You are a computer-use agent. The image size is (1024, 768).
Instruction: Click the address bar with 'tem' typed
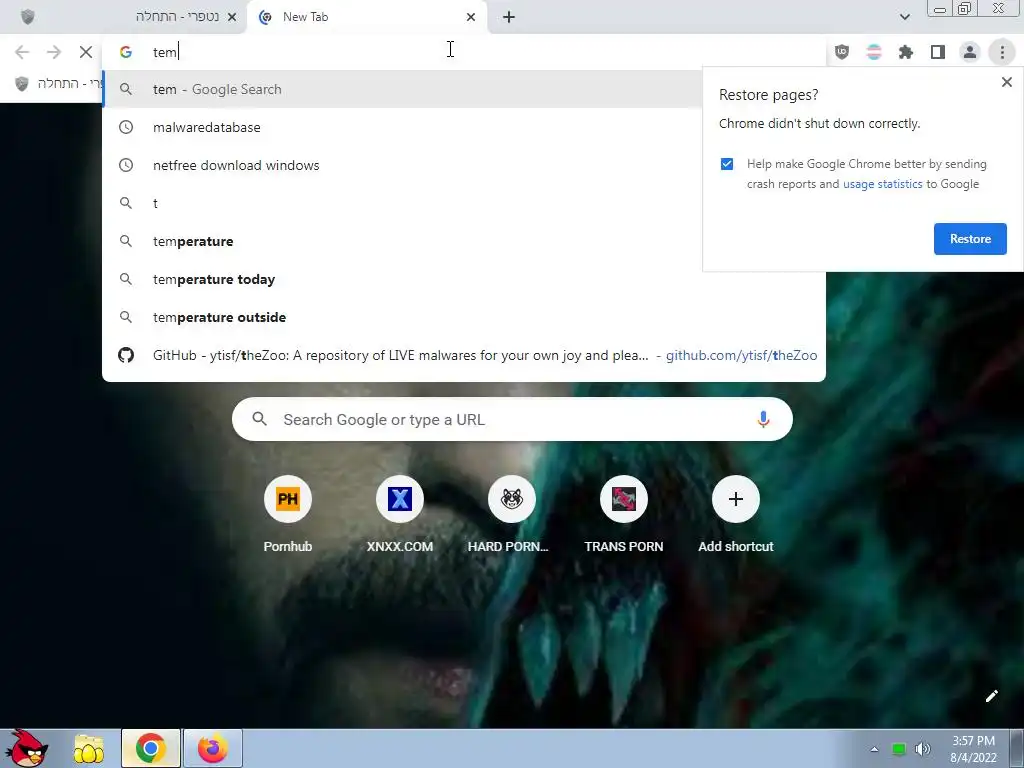pos(464,52)
